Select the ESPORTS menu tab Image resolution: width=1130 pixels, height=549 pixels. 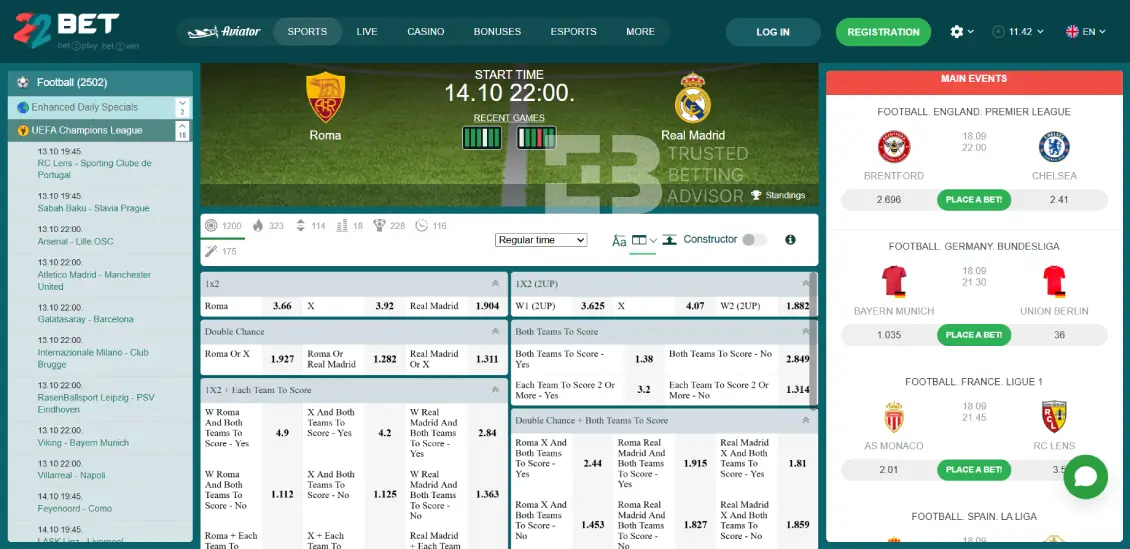tap(574, 32)
